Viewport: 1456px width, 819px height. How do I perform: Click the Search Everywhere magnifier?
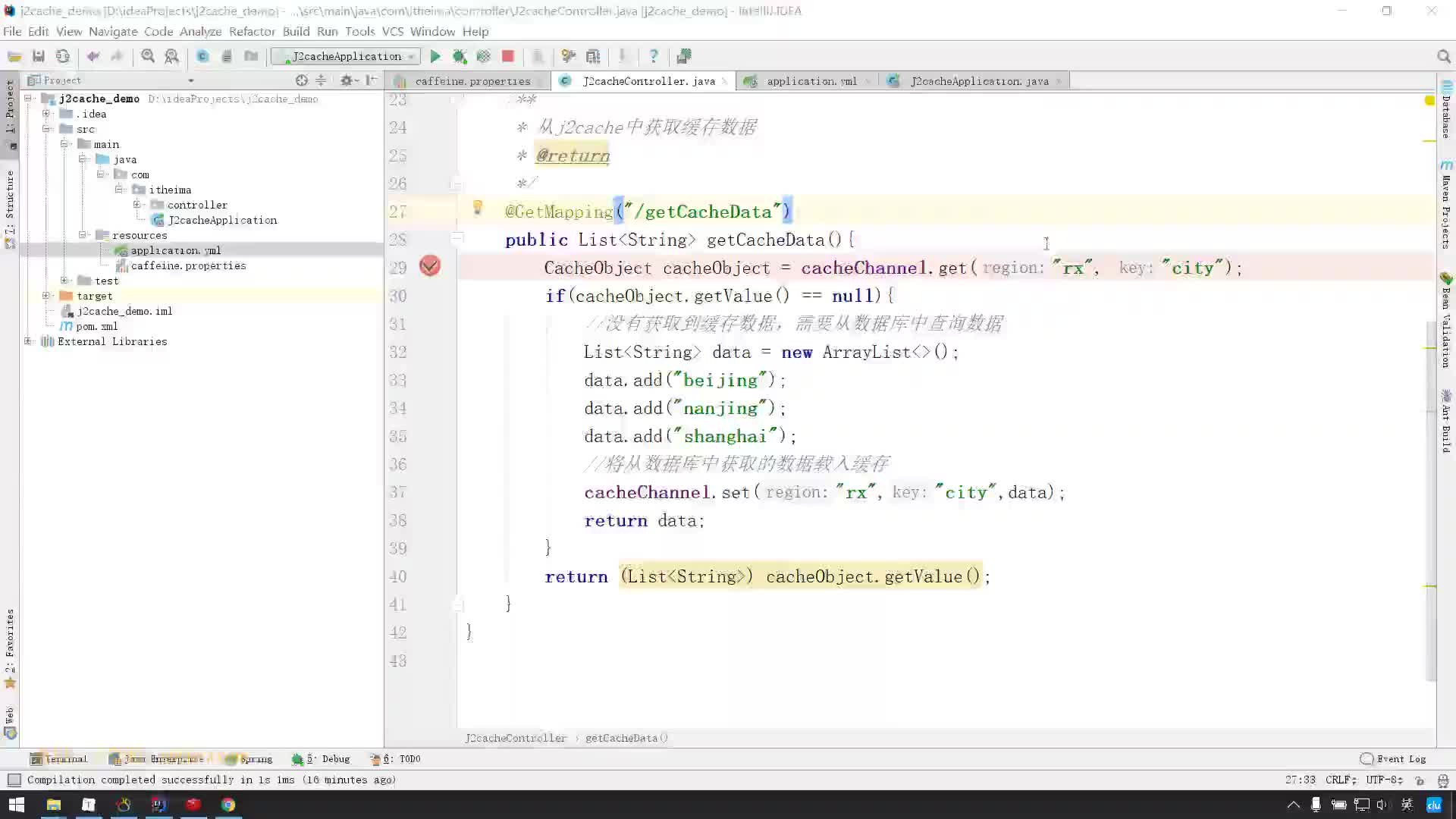pos(1444,56)
